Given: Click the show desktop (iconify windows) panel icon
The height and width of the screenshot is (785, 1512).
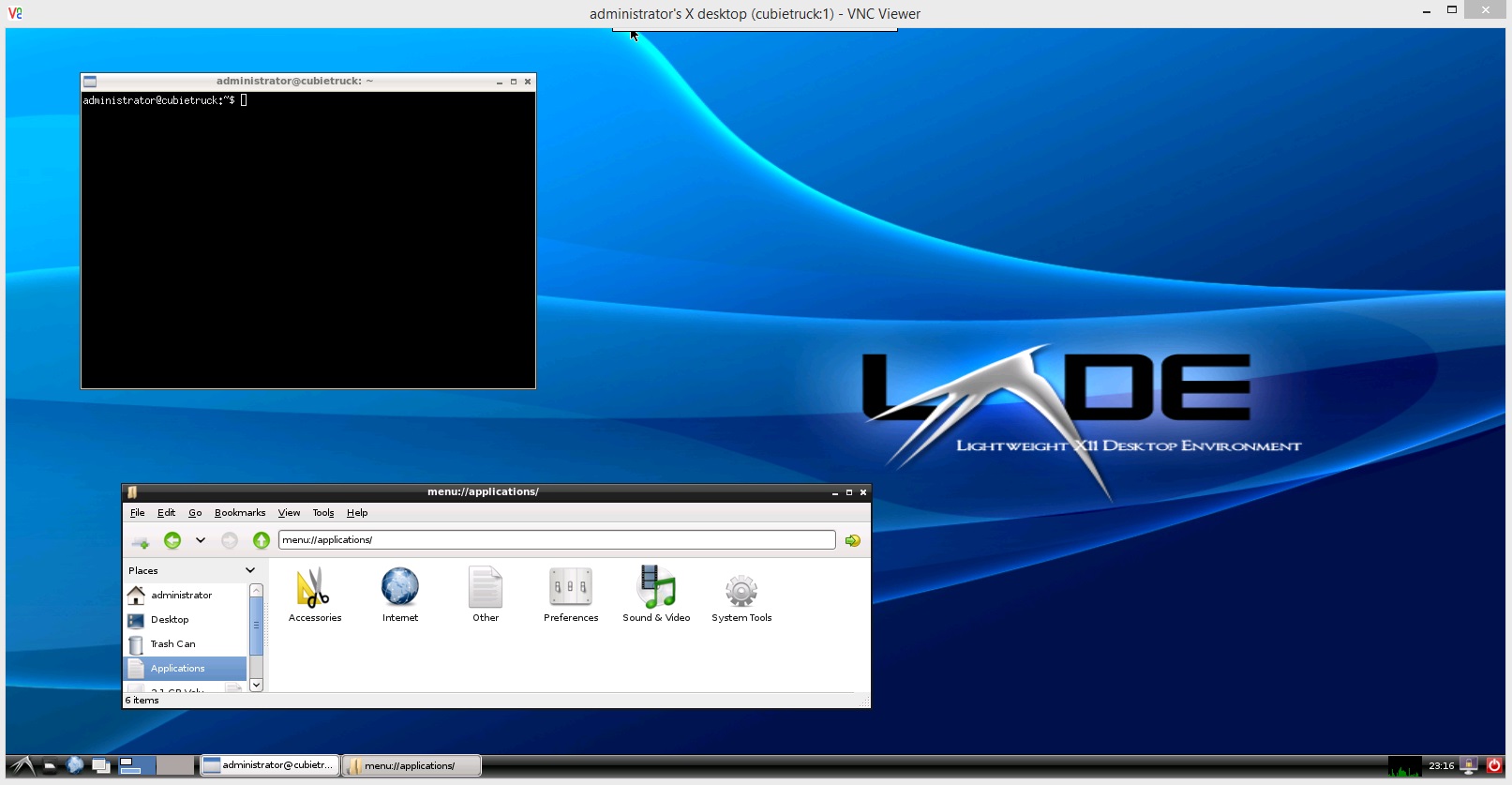Looking at the screenshot, I should tap(101, 765).
